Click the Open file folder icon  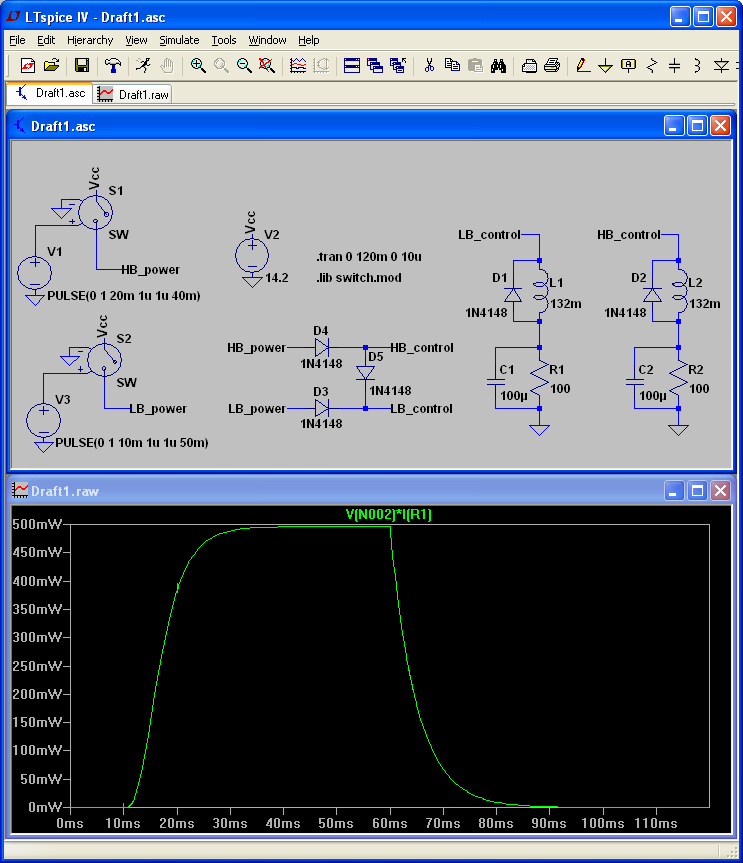coord(51,65)
